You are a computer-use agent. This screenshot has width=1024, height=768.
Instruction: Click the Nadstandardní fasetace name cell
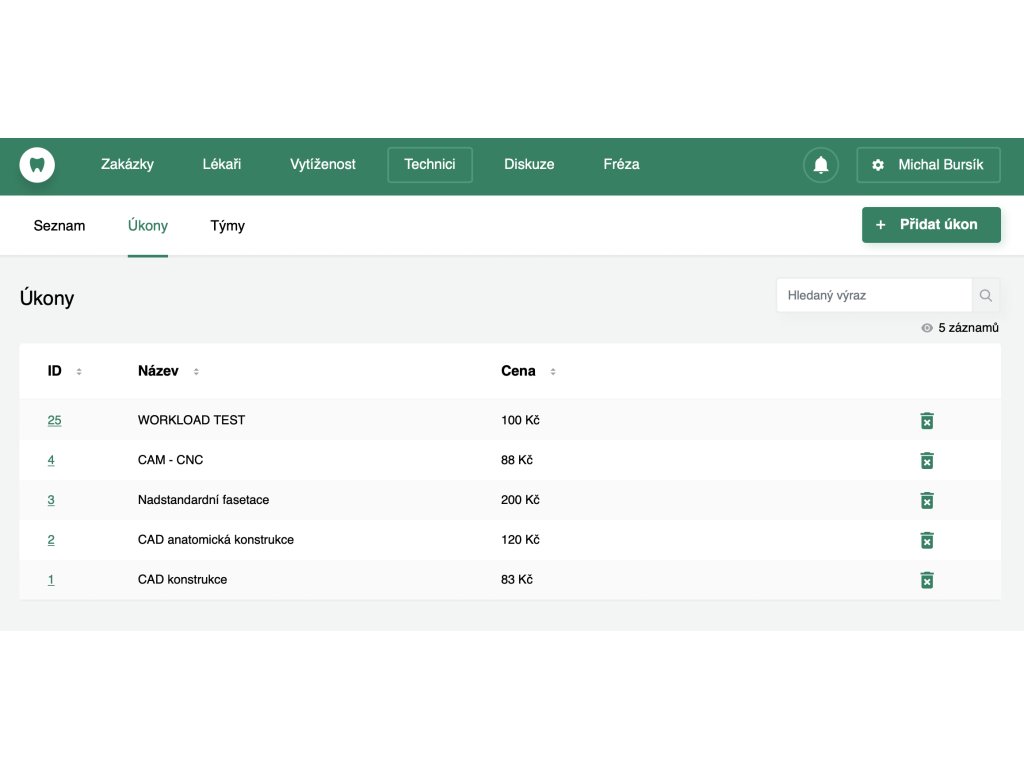coord(203,500)
